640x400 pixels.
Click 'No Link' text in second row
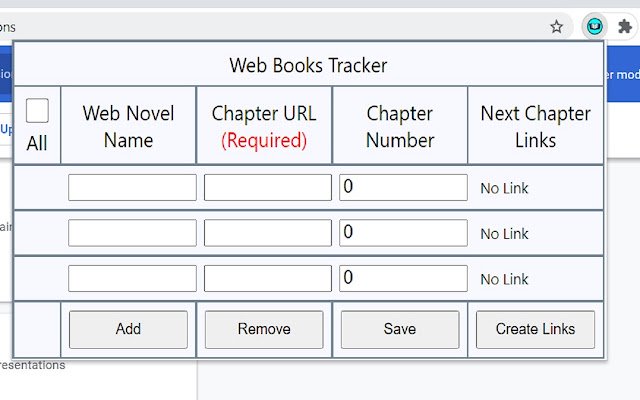coord(504,234)
